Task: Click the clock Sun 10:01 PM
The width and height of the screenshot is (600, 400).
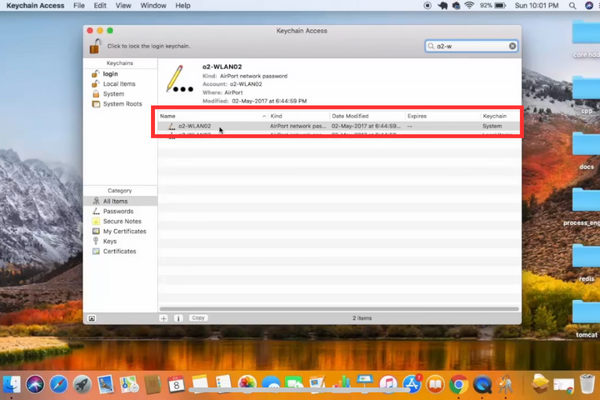Action: tap(536, 6)
